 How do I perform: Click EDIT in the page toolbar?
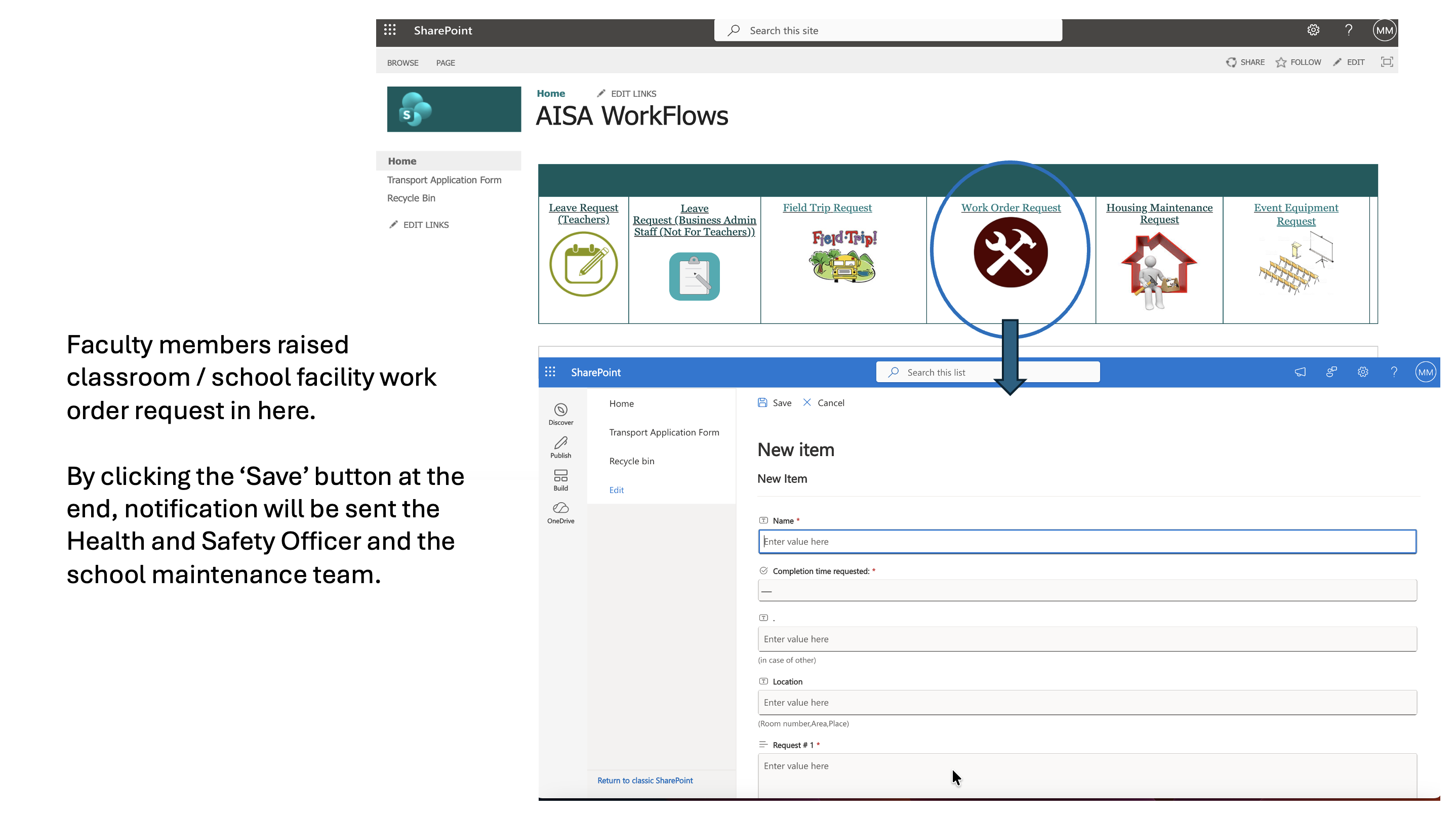point(1349,62)
